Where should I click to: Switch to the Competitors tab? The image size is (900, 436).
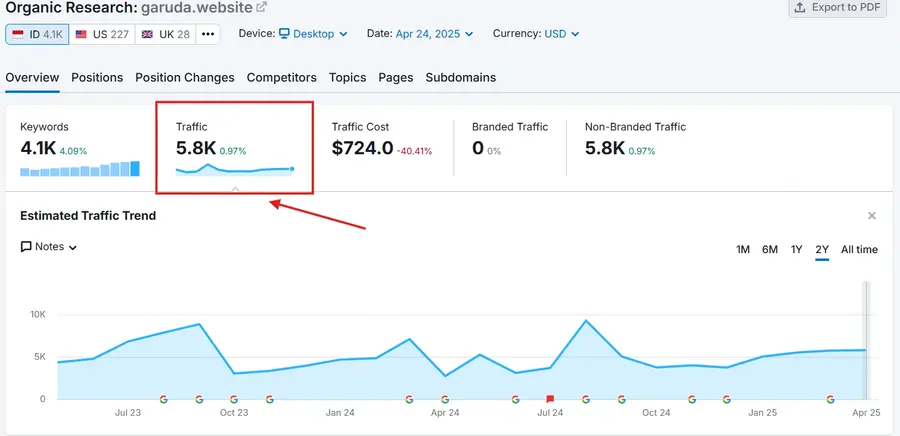pyautogui.click(x=281, y=77)
